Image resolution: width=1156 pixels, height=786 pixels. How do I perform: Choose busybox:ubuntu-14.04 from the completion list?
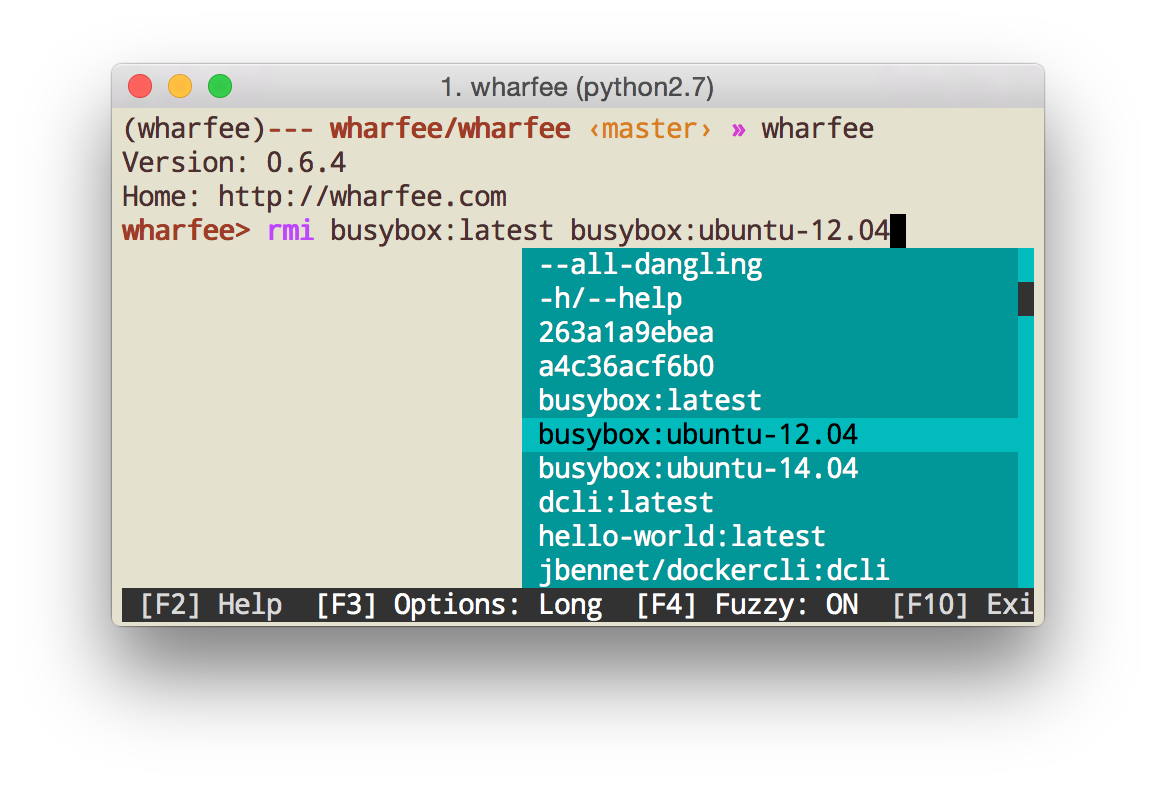coord(770,468)
